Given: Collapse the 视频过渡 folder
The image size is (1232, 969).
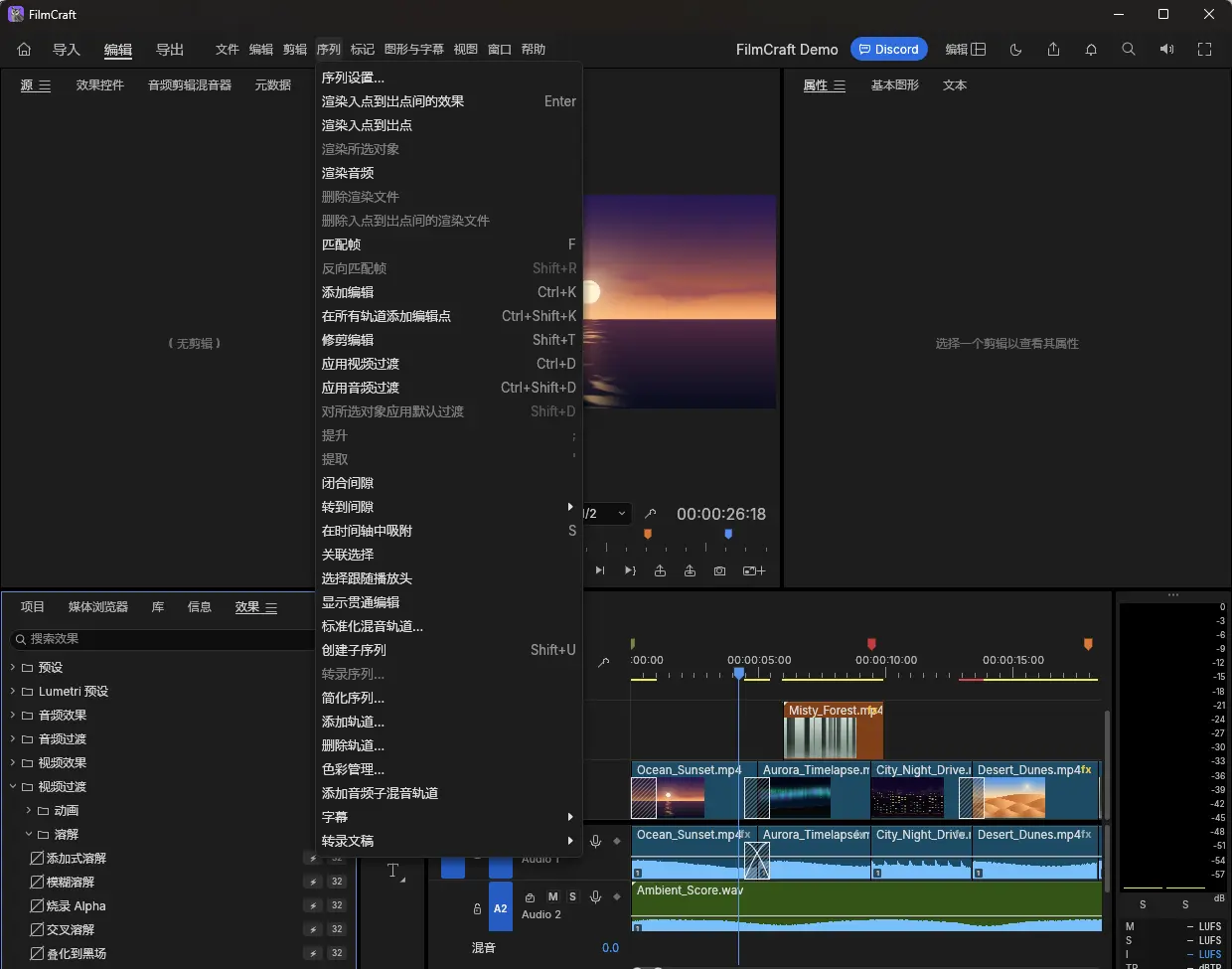Looking at the screenshot, I should coord(13,786).
